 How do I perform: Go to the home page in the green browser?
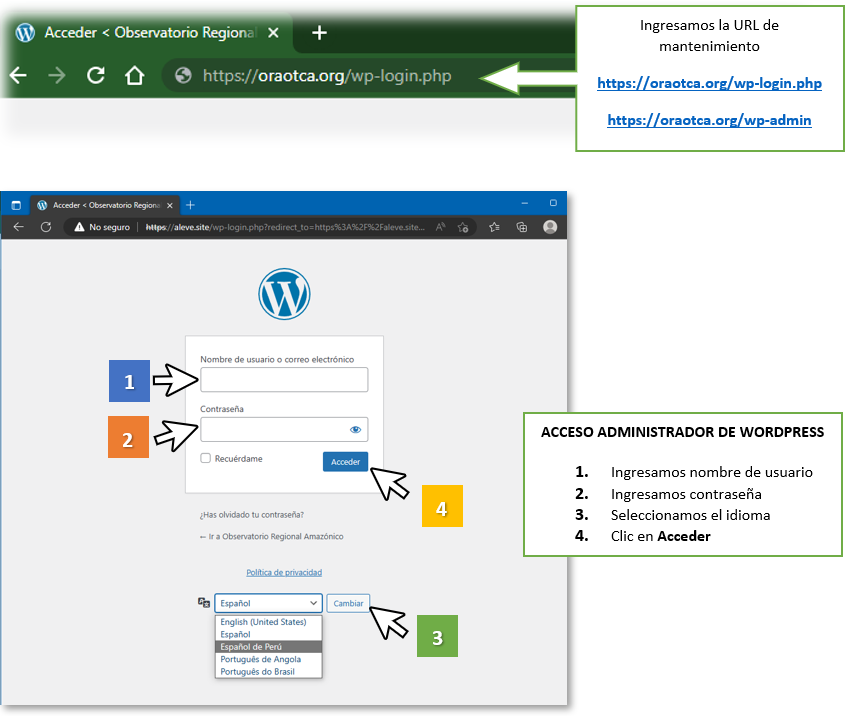pos(134,75)
